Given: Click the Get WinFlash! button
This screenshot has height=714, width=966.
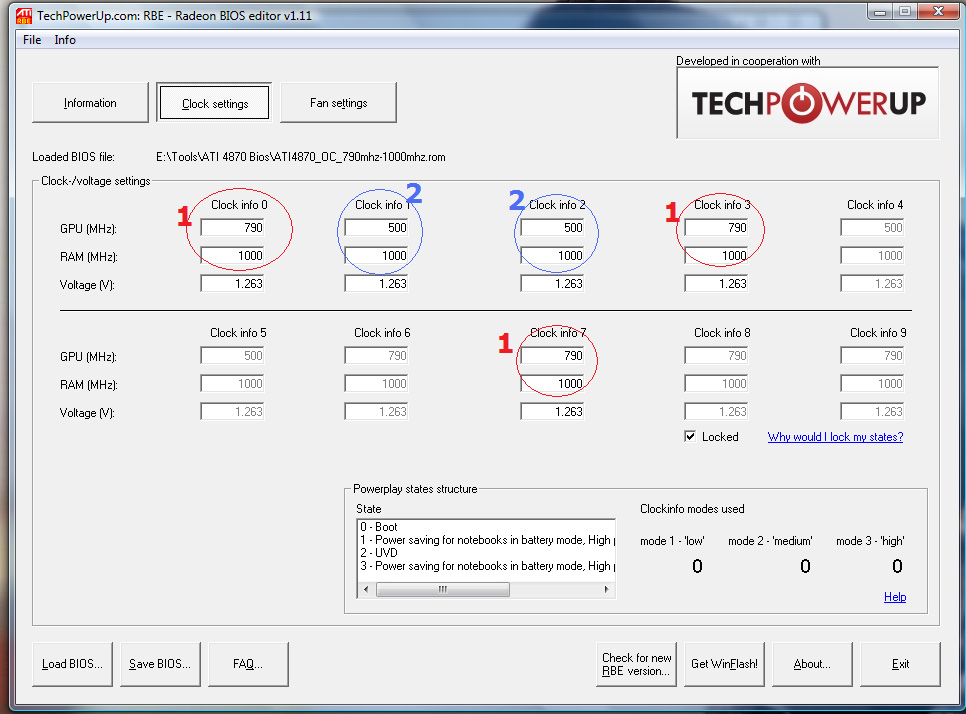Looking at the screenshot, I should coord(724,664).
